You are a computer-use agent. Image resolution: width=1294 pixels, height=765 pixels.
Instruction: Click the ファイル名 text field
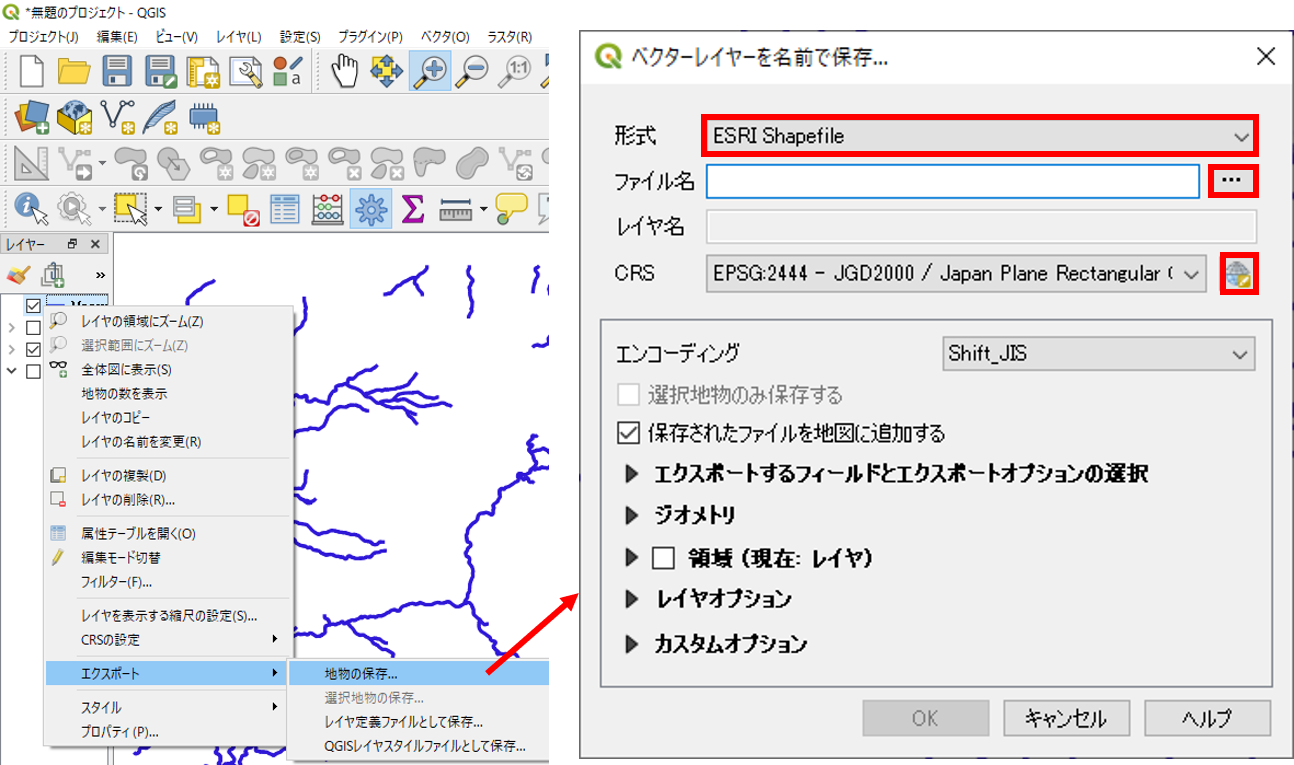click(x=952, y=180)
